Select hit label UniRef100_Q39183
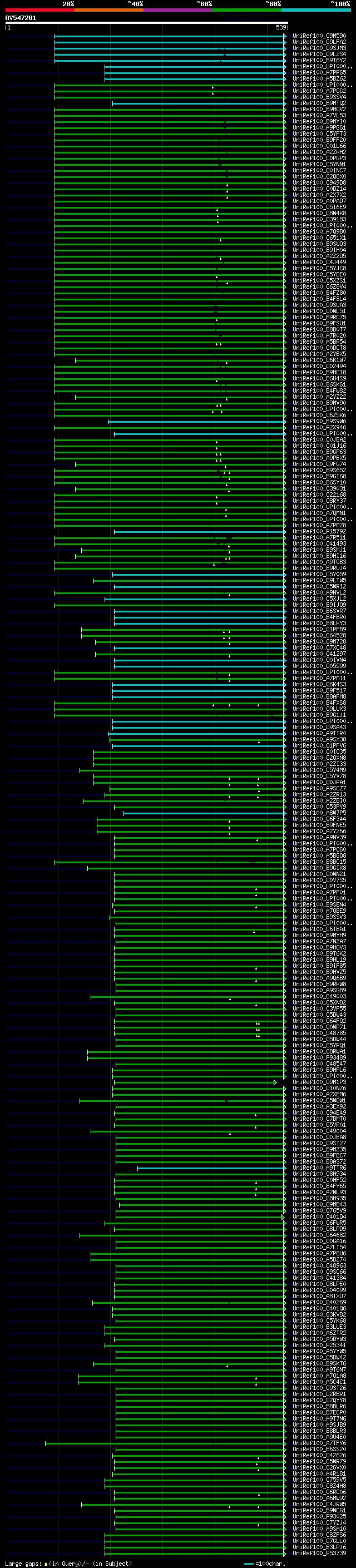 click(x=319, y=219)
